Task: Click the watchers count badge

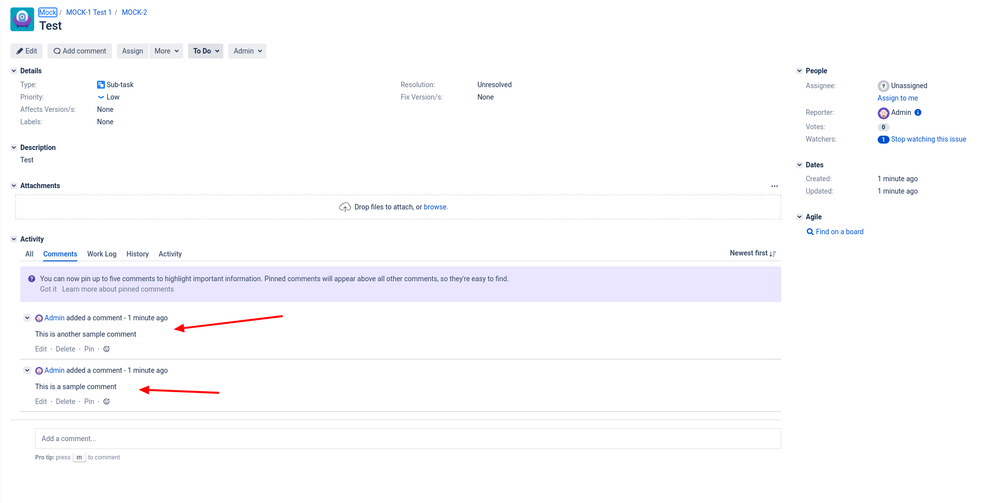Action: [x=883, y=139]
